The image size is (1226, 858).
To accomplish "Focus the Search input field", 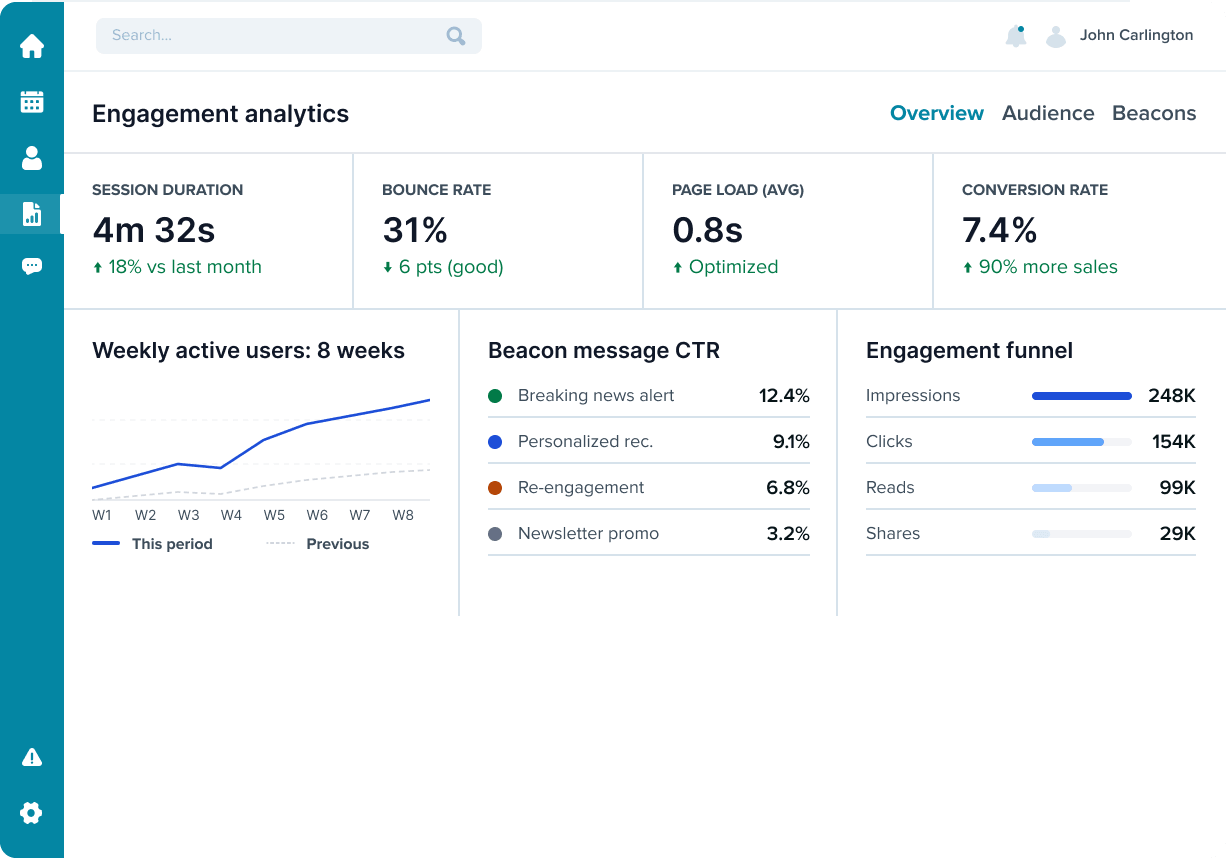I will [289, 36].
